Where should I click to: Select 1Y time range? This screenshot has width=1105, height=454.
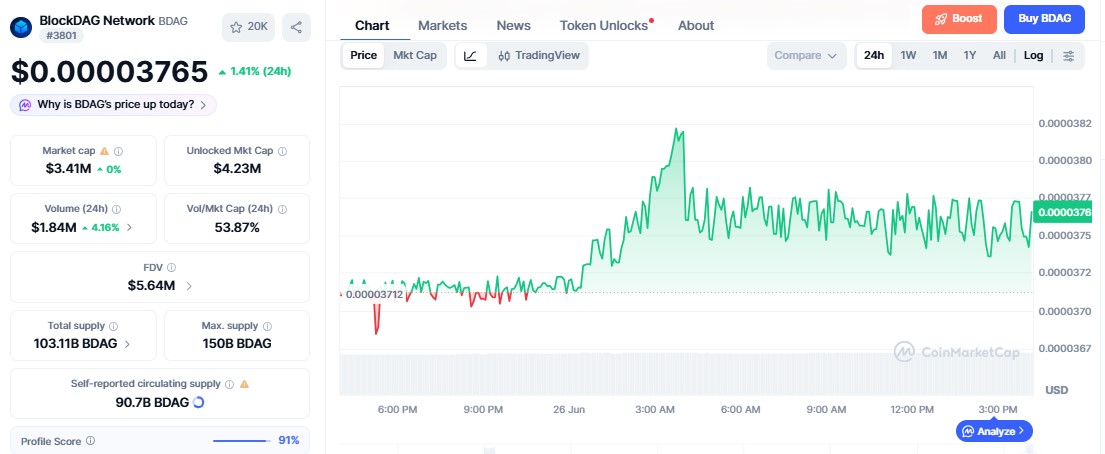[x=970, y=56]
